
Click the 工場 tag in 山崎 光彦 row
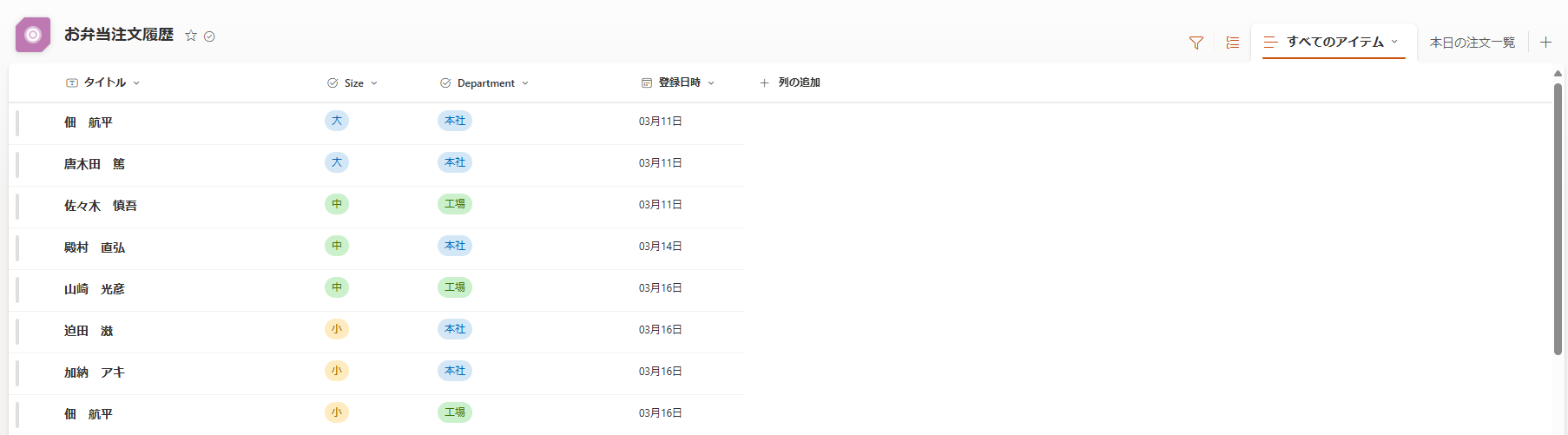[455, 287]
